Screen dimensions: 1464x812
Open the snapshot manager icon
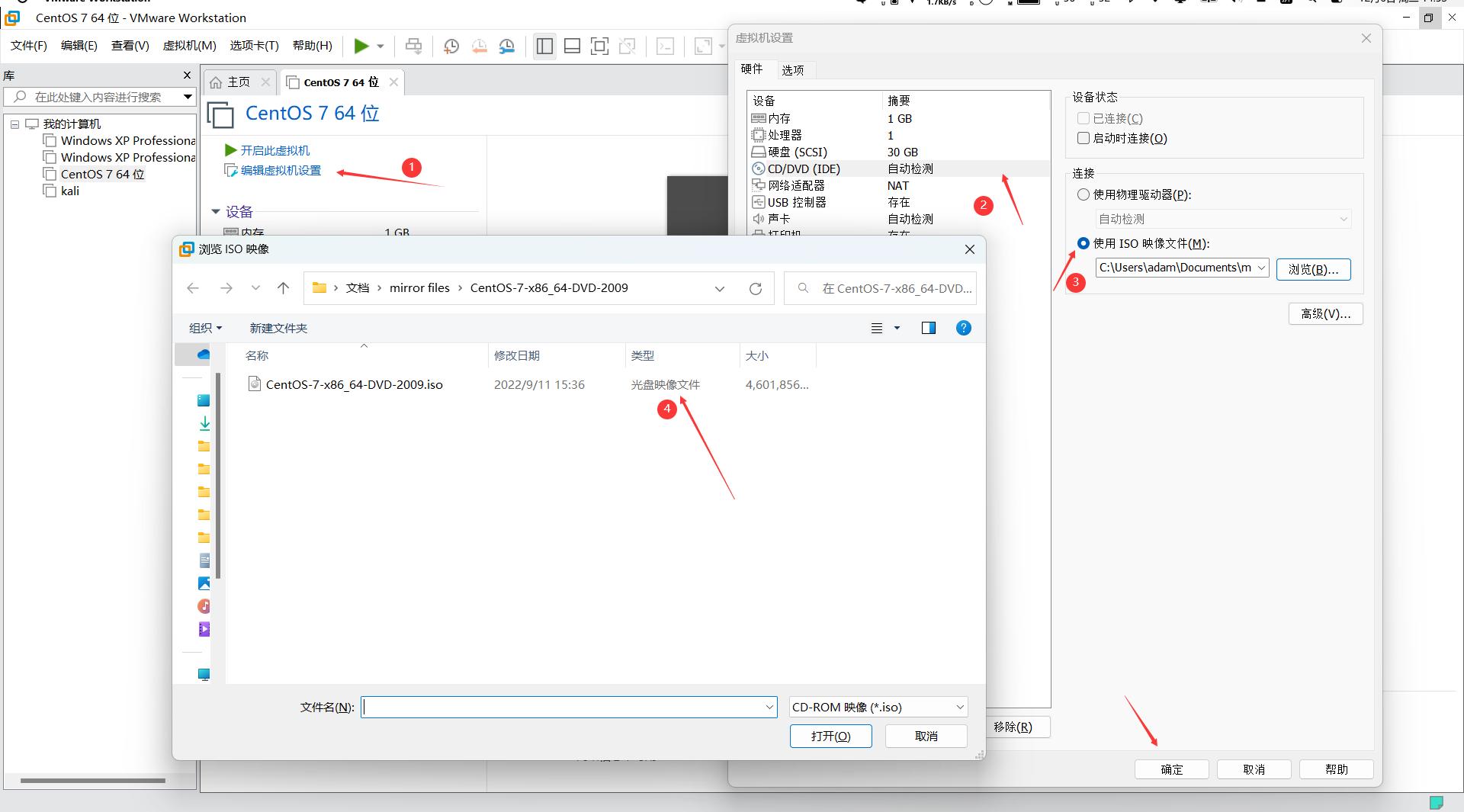pyautogui.click(x=507, y=46)
